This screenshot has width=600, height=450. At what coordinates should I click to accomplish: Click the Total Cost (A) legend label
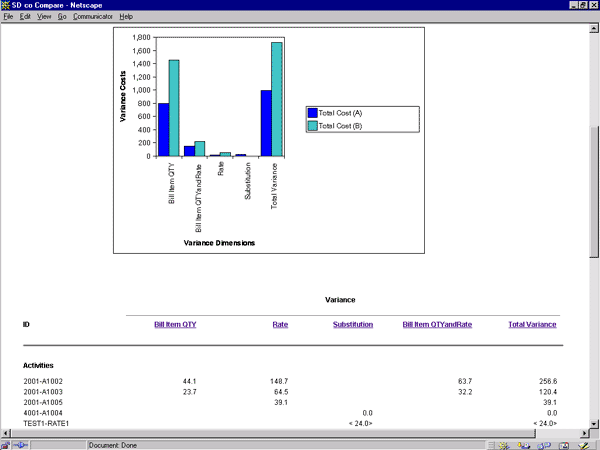340,113
